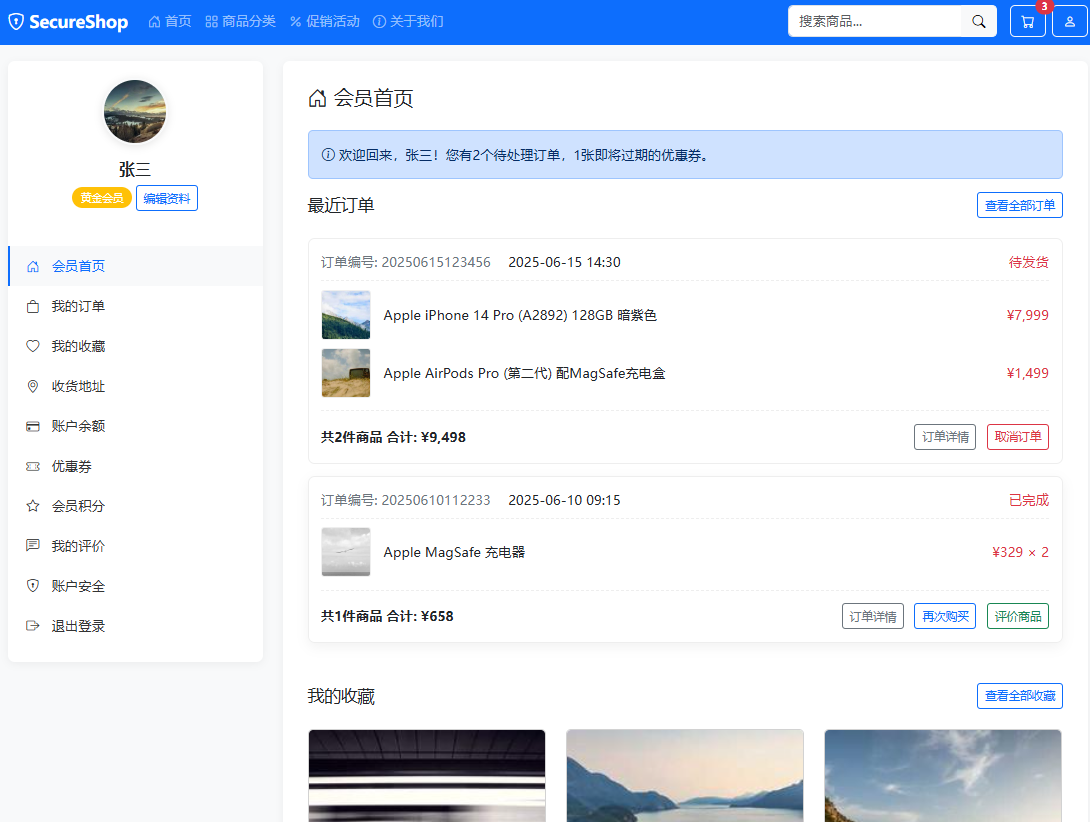Click the user avatar photo of 张三
The height and width of the screenshot is (822, 1090).
coord(135,111)
